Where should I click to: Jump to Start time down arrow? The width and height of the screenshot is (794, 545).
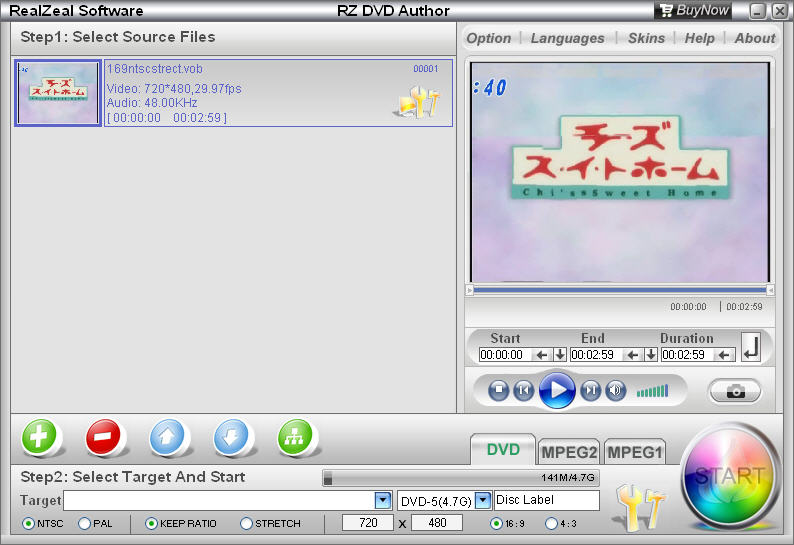pyautogui.click(x=560, y=355)
